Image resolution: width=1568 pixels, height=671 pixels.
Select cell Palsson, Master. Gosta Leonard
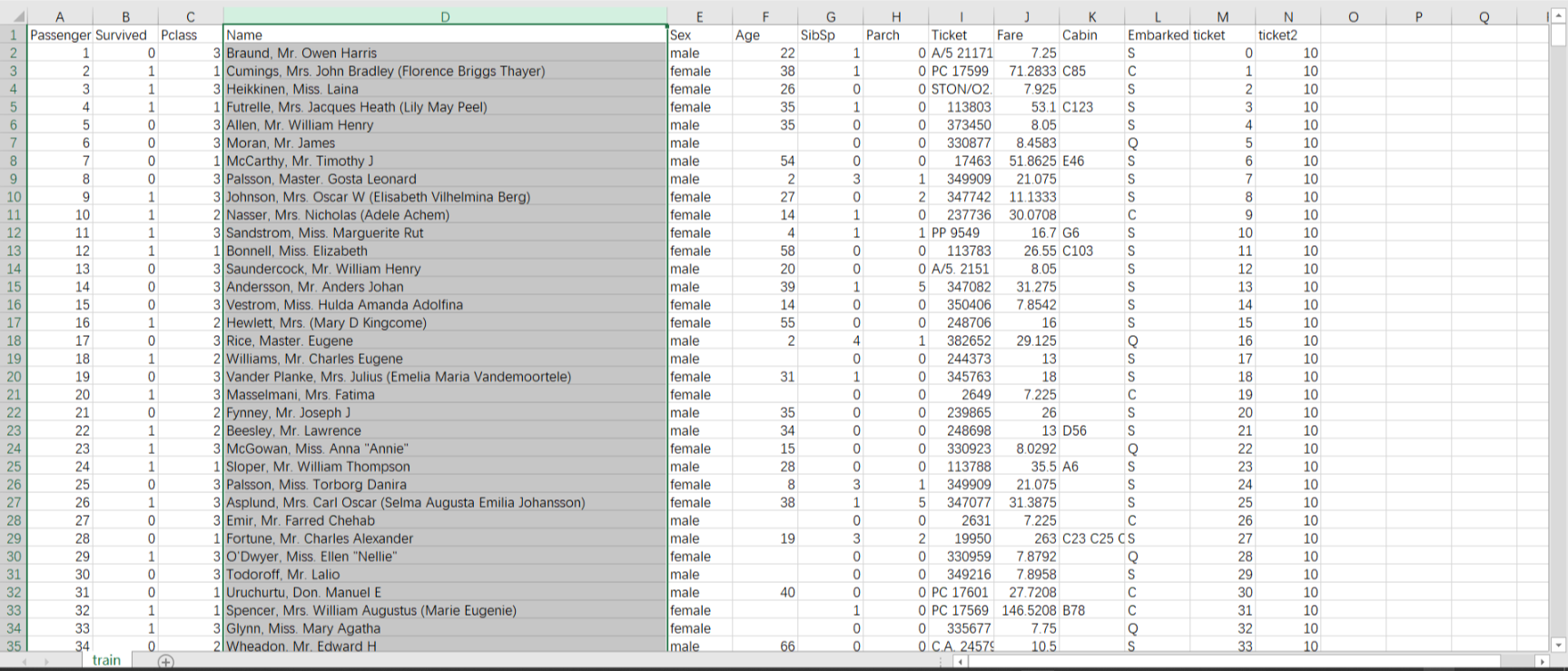(445, 179)
